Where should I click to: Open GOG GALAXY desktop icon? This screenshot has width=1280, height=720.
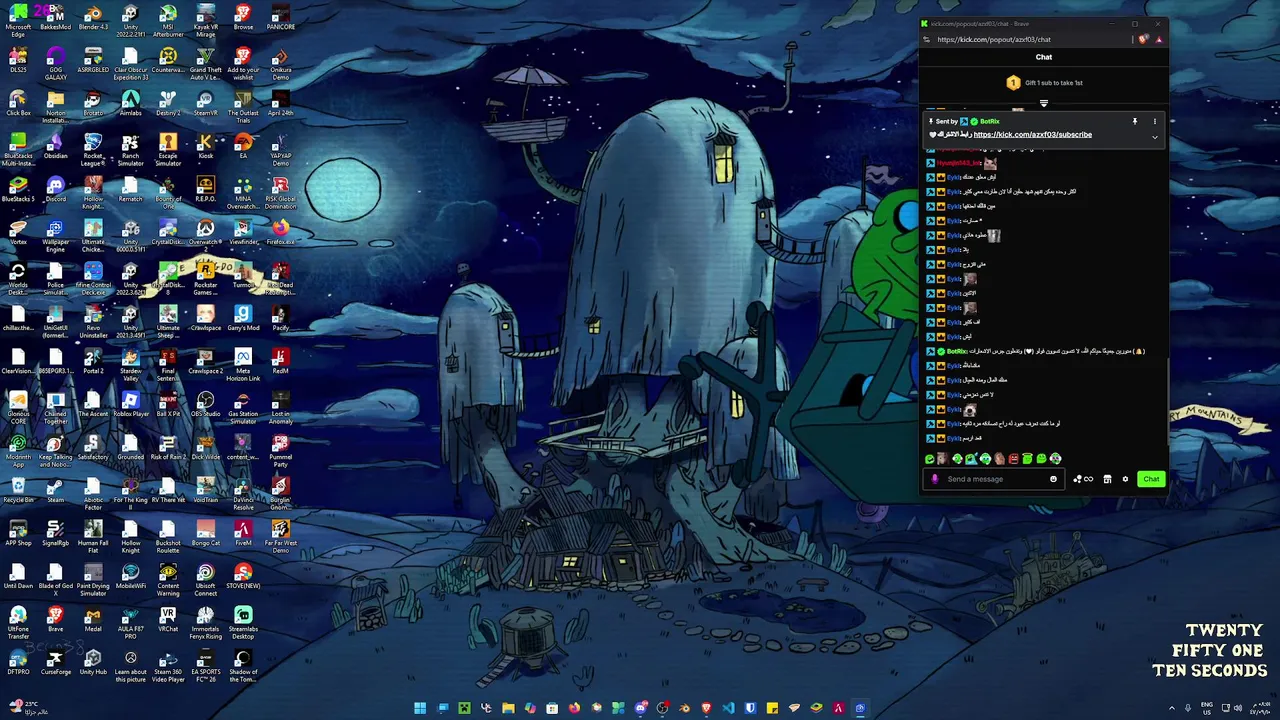pyautogui.click(x=55, y=61)
